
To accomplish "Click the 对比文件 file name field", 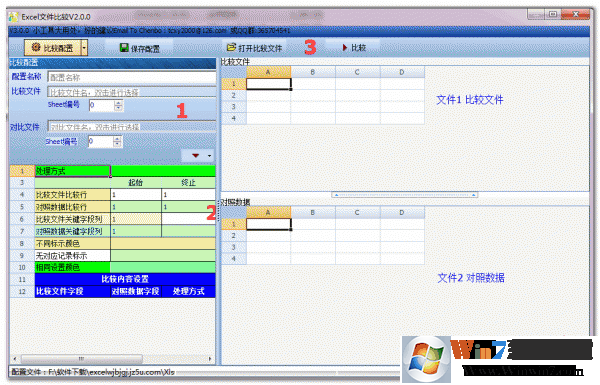I will coord(132,126).
